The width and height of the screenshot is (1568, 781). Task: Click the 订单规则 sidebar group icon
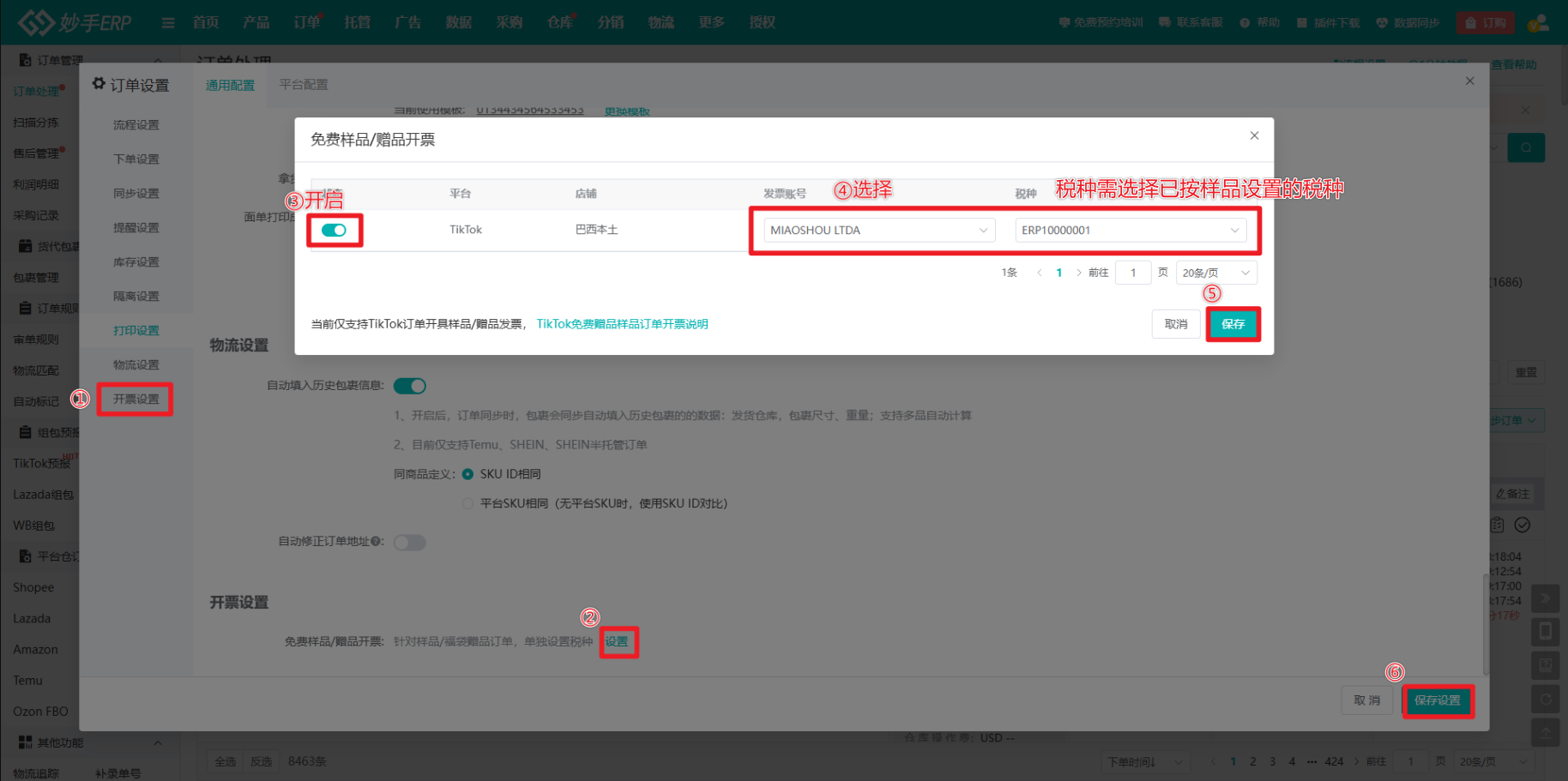26,308
